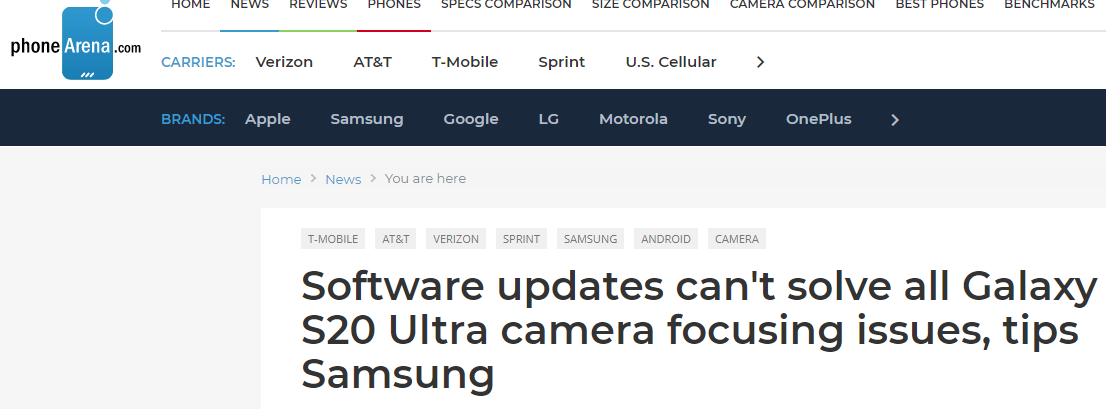Click the phoneArena.com logo
Screen dimensions: 1106x409
75,41
